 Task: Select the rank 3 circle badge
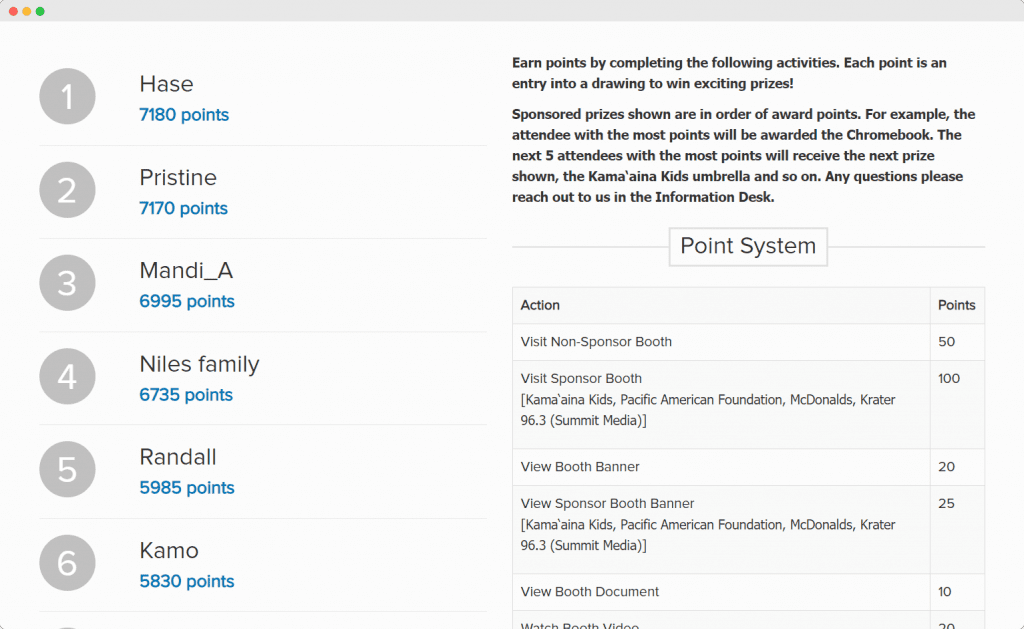pos(67,283)
